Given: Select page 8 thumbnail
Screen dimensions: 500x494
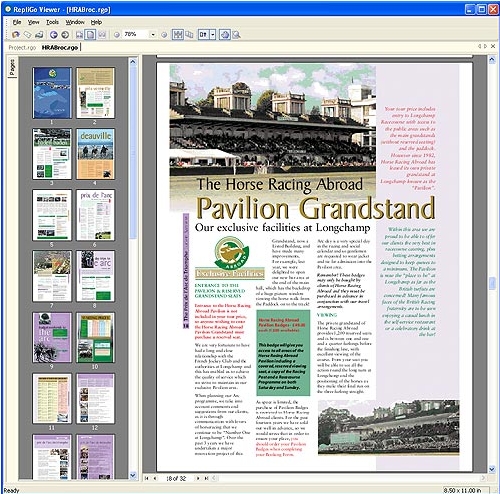Looking at the screenshot, I should pyautogui.click(x=95, y=276).
